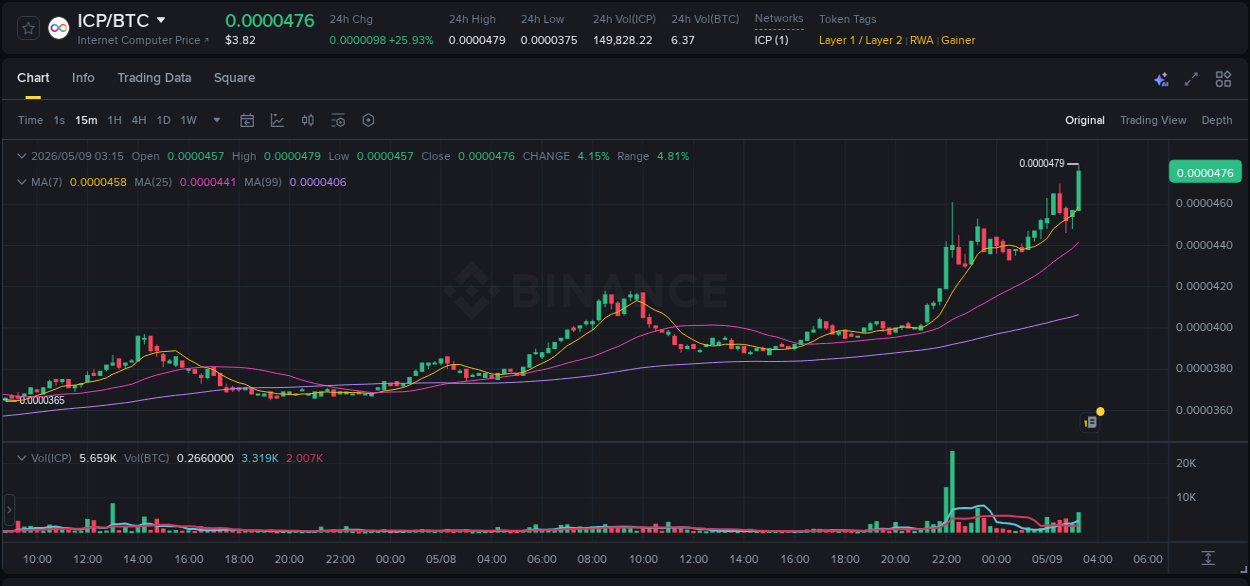Open the hexagon chart settings icon
1250x586 pixels.
tap(368, 120)
